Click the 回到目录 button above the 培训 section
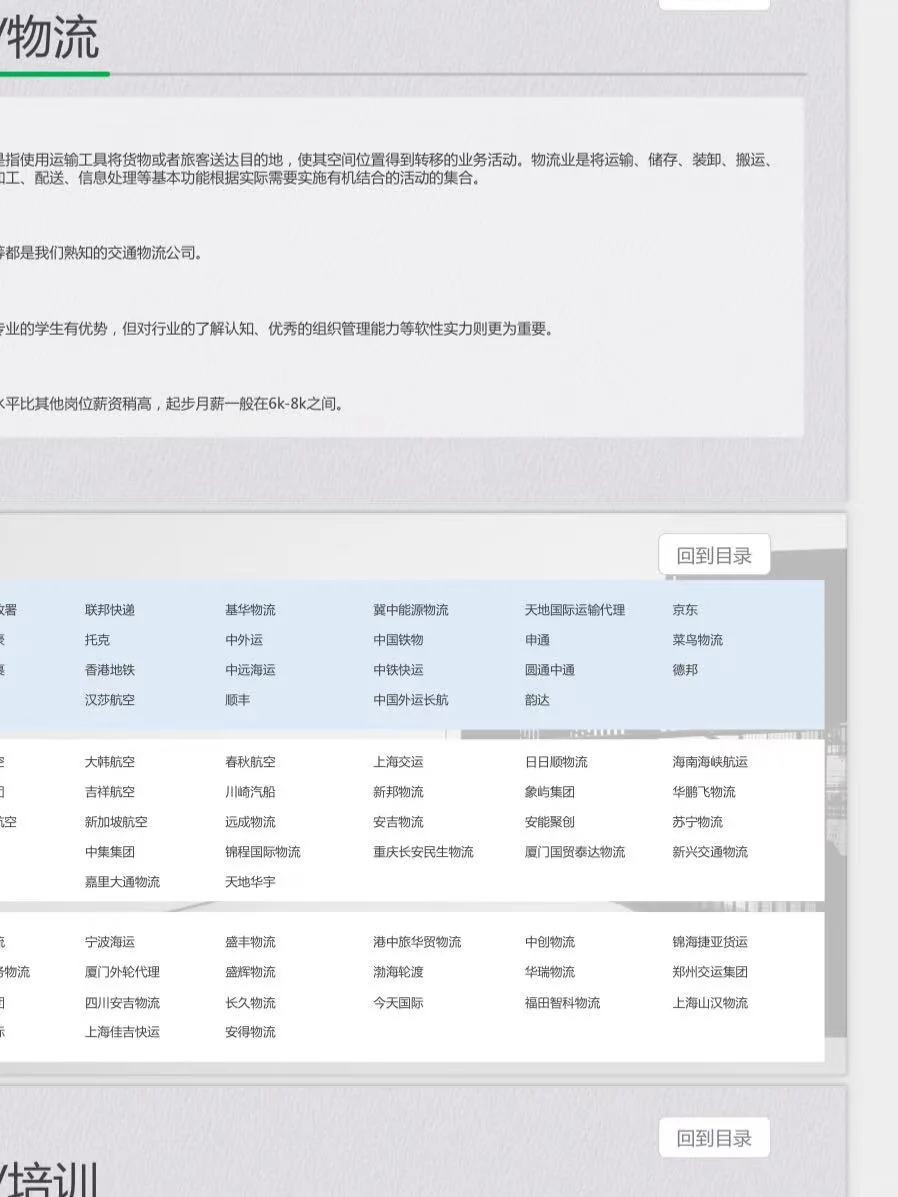 point(714,1137)
